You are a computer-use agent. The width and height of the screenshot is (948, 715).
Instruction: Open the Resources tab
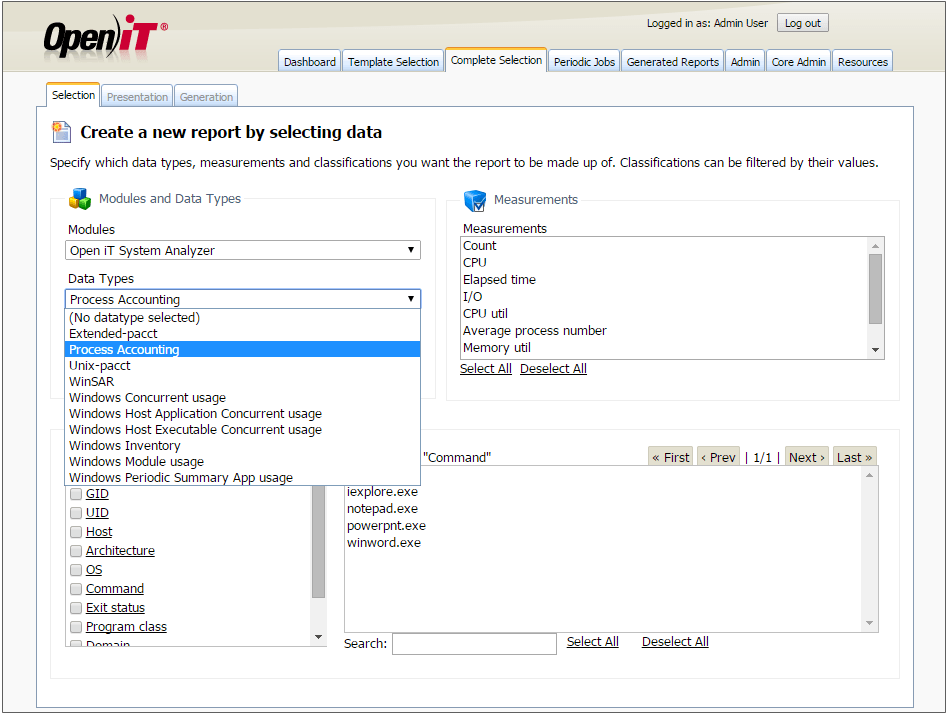862,62
